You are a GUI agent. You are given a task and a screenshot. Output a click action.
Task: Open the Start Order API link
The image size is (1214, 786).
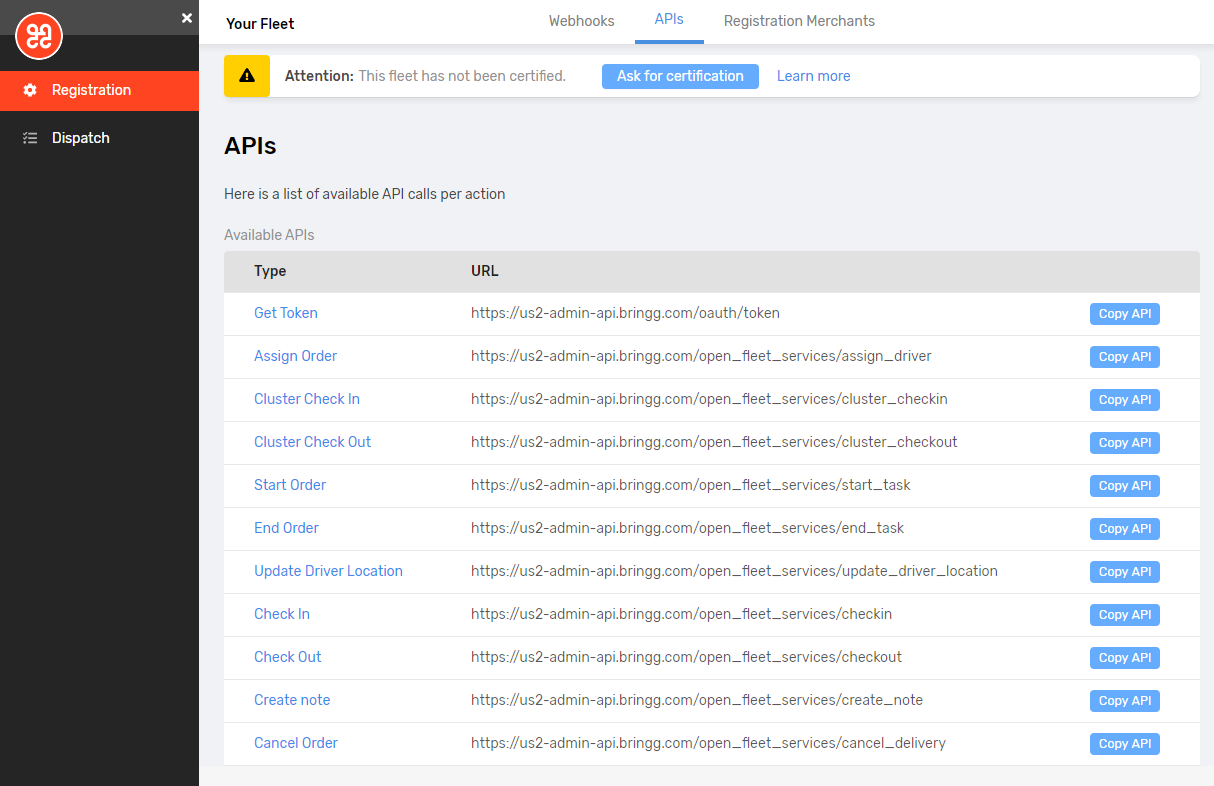(290, 485)
